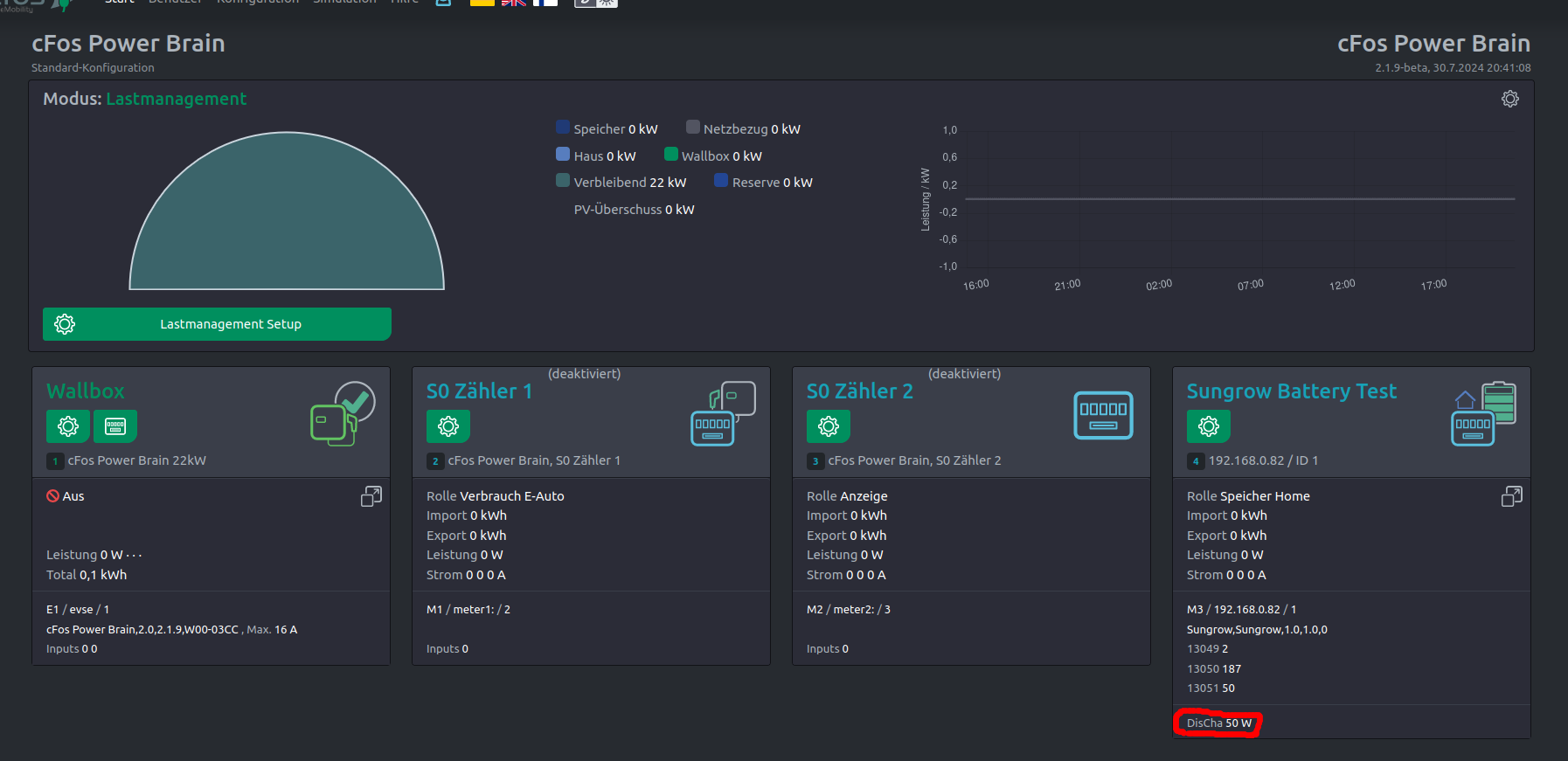Click the 'Rolle Speicher Home' text
Image resolution: width=1568 pixels, height=761 pixels.
pyautogui.click(x=1248, y=496)
